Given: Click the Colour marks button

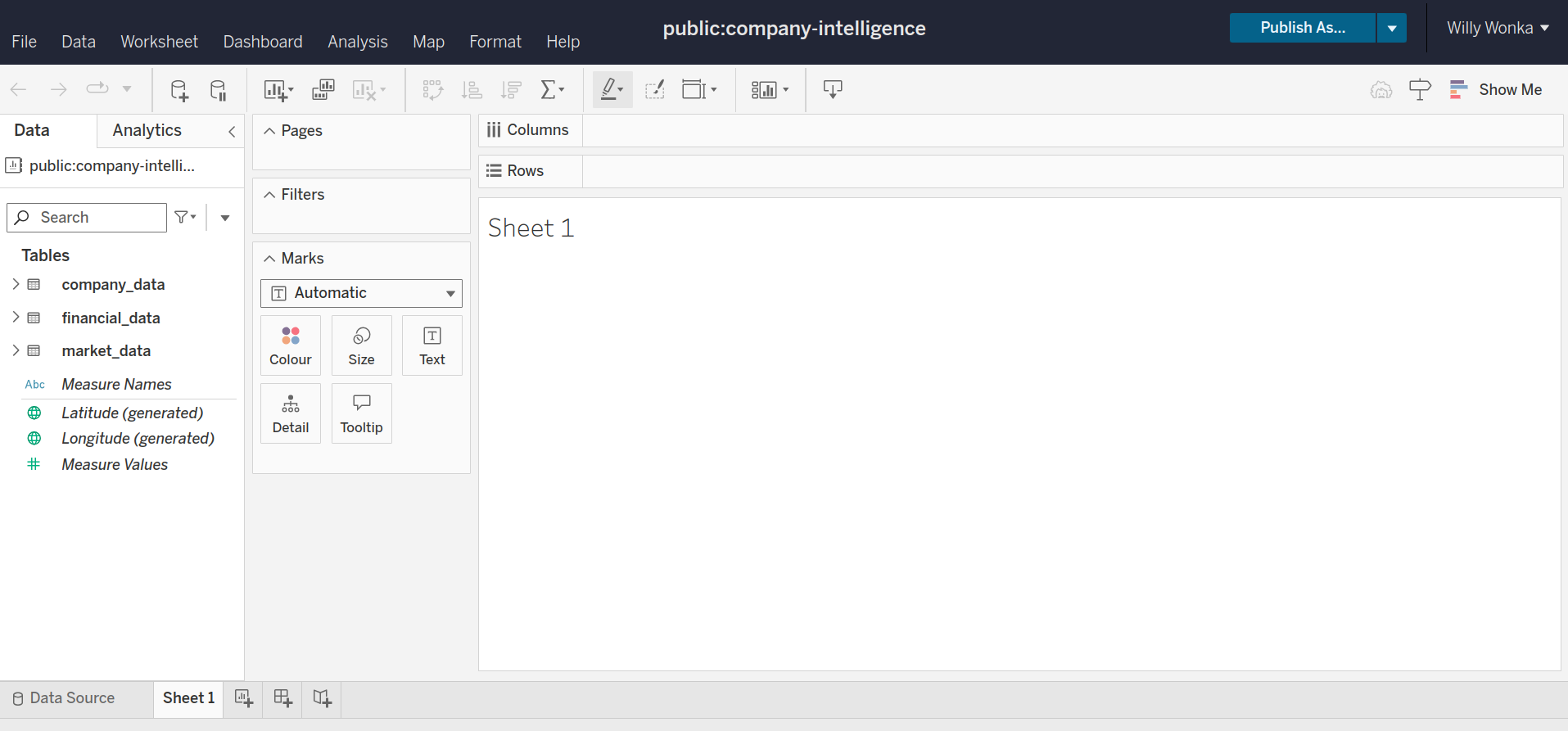Looking at the screenshot, I should [x=291, y=345].
